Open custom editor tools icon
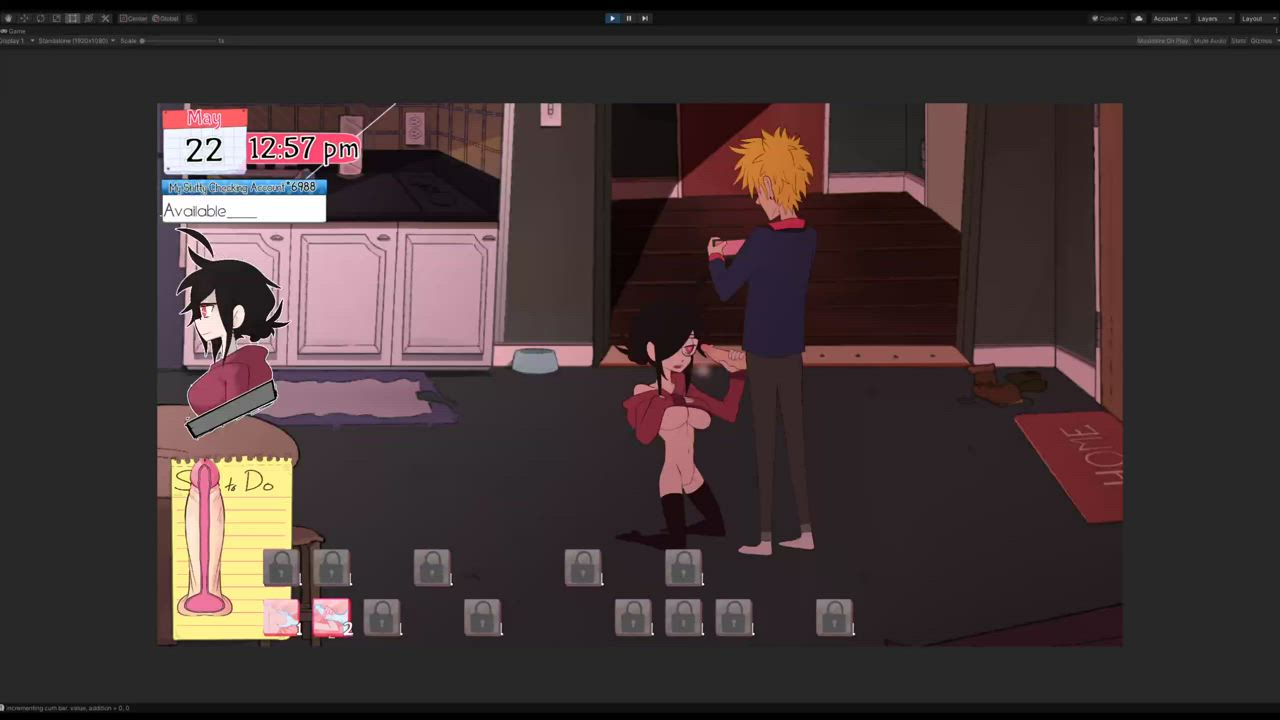1280x720 pixels. (105, 18)
